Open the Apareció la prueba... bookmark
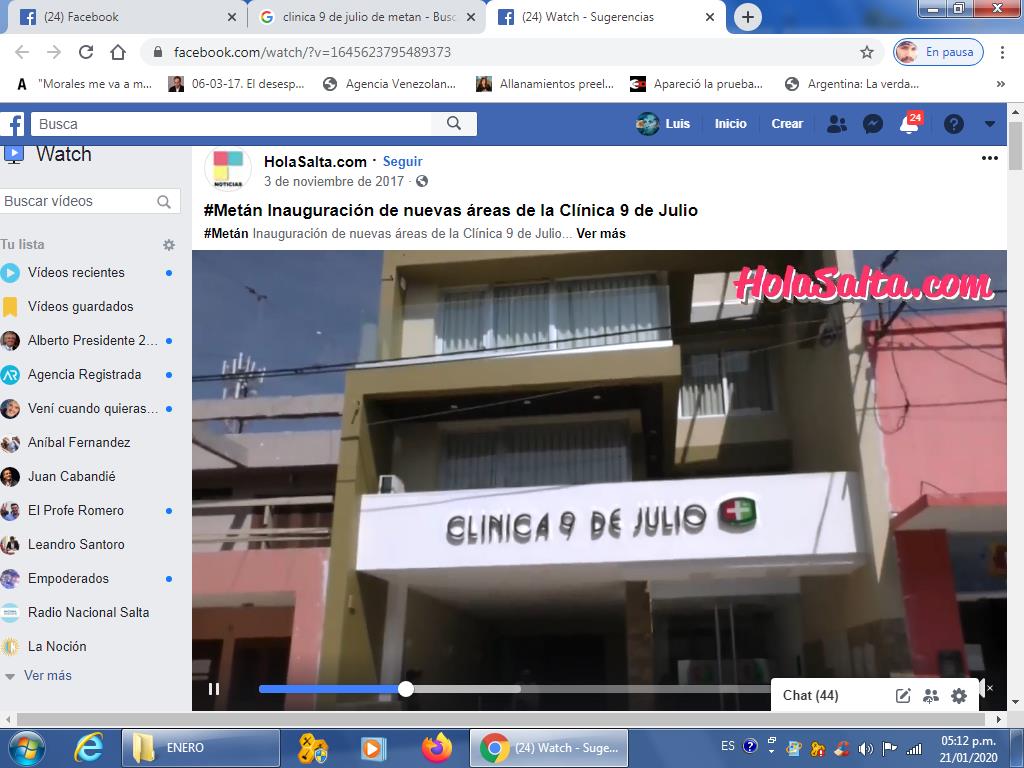 click(697, 84)
